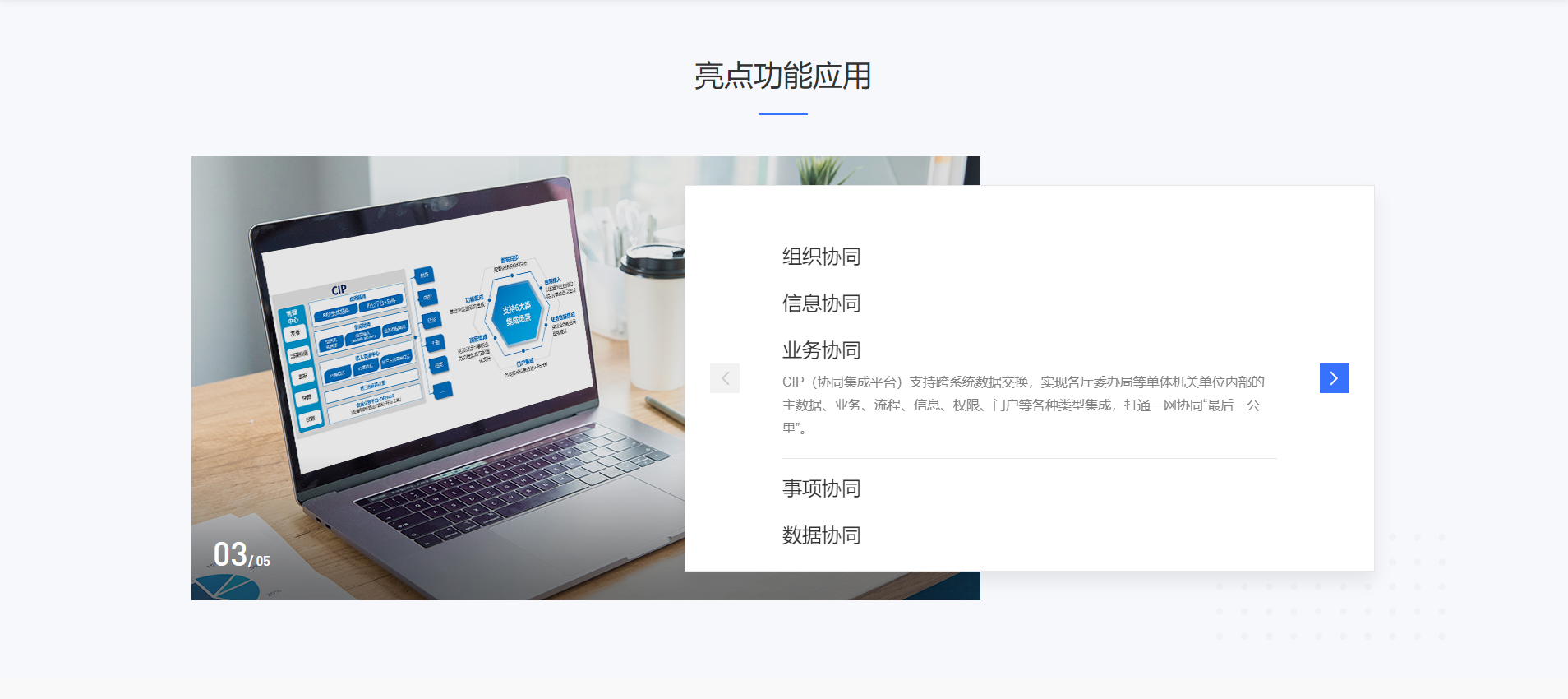This screenshot has width=1568, height=699.
Task: Click the previous slide arrow button
Action: click(725, 378)
